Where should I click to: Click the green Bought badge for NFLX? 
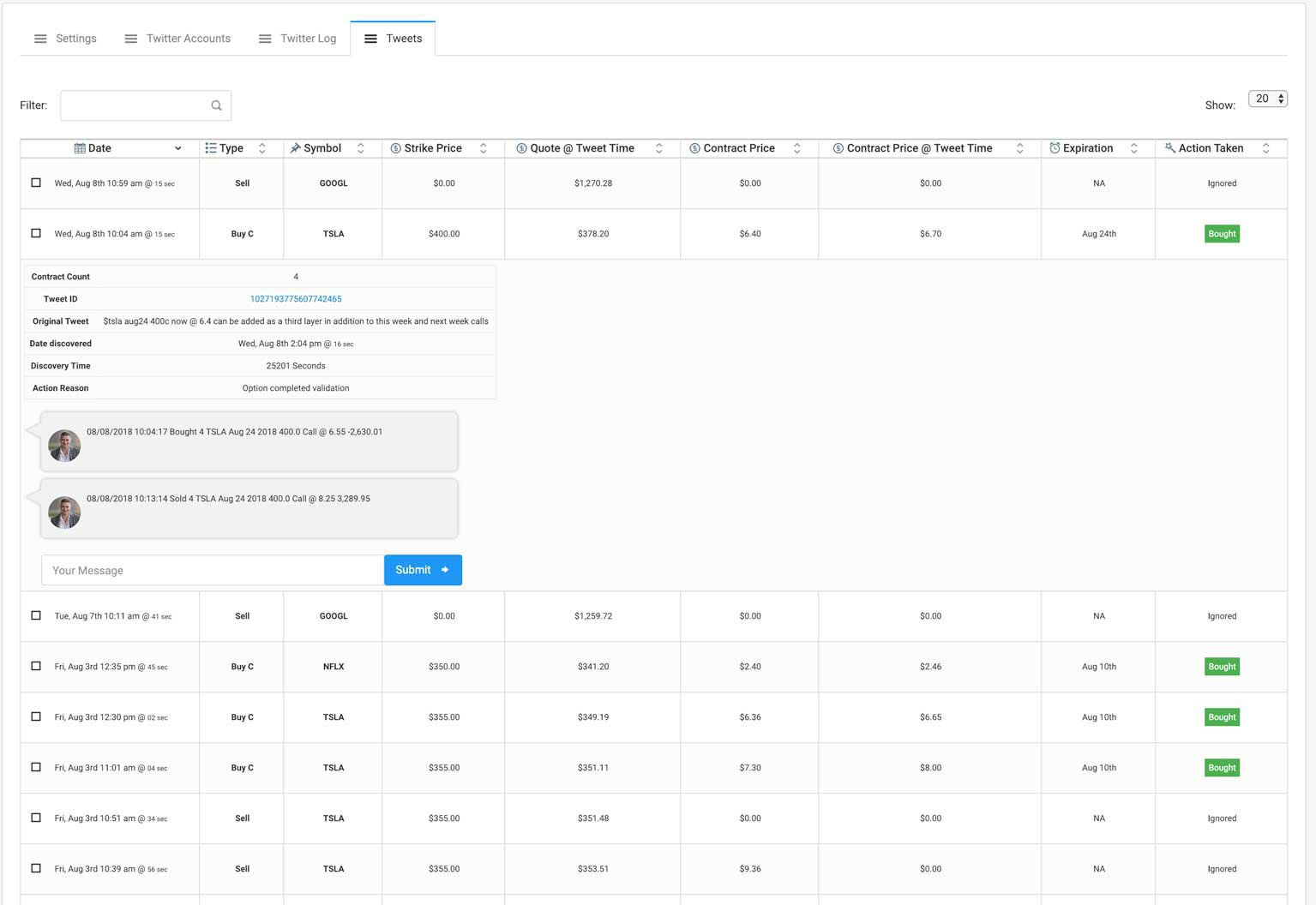[x=1222, y=667]
